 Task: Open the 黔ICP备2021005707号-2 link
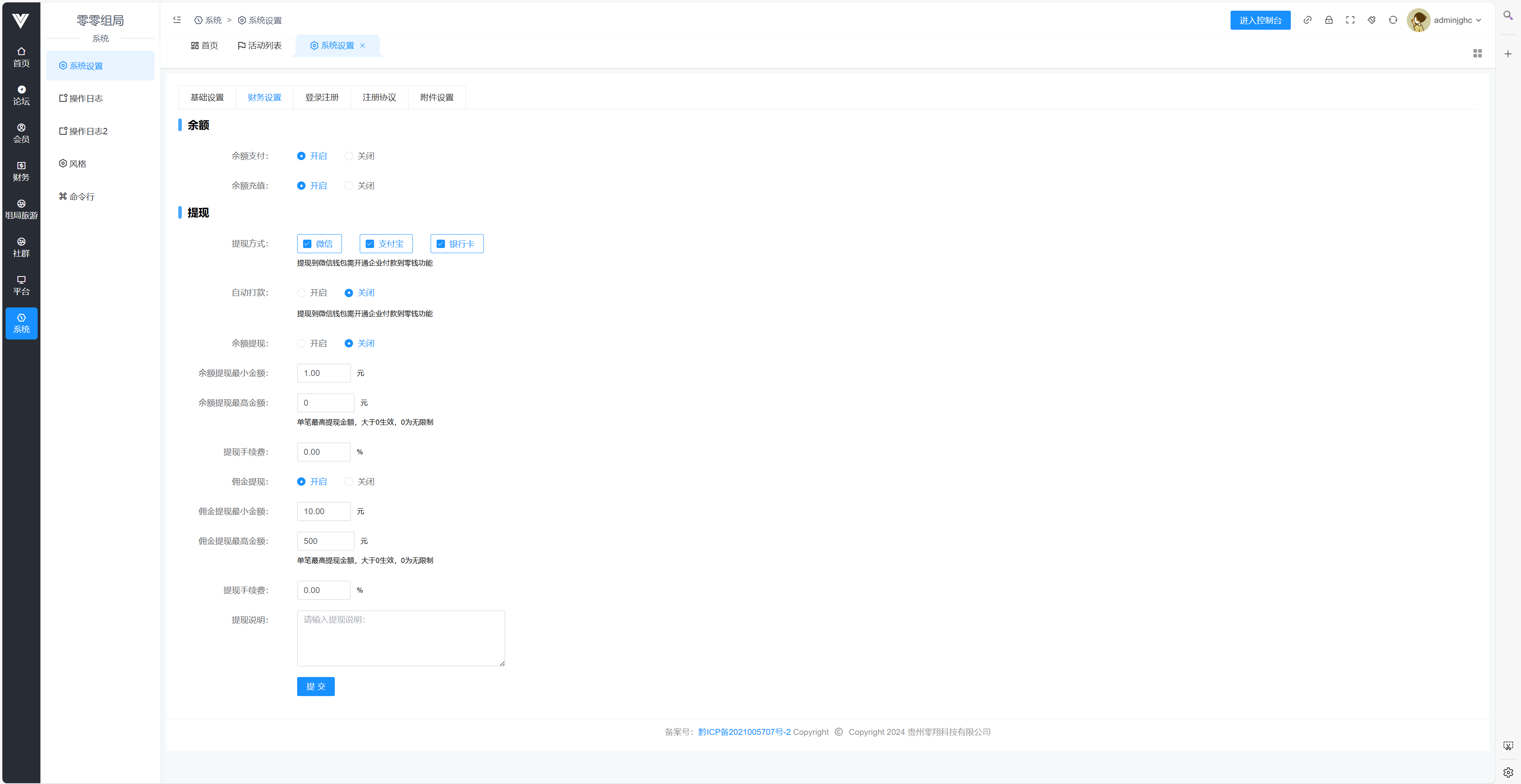[744, 732]
